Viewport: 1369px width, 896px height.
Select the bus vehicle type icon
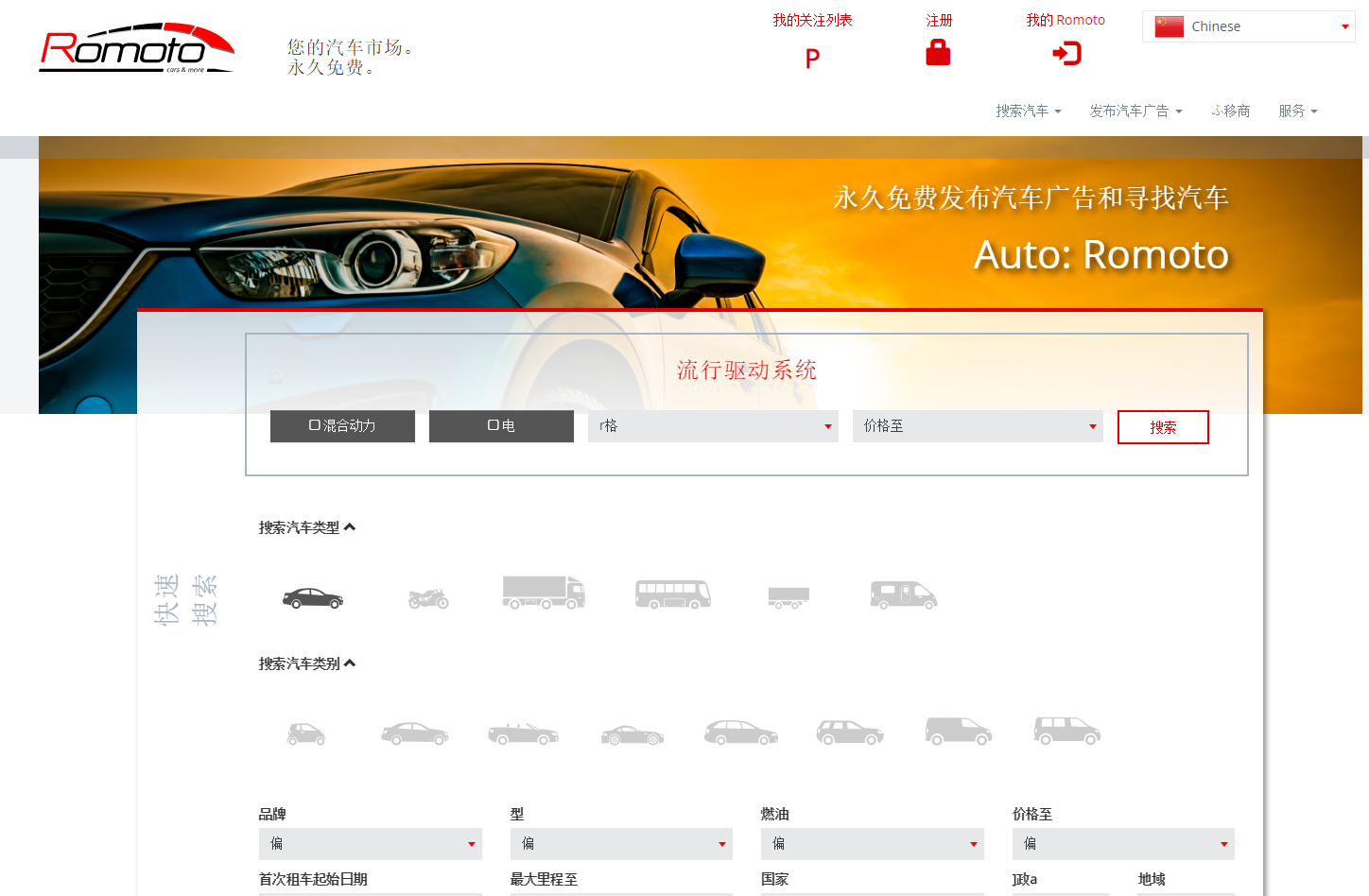[673, 594]
